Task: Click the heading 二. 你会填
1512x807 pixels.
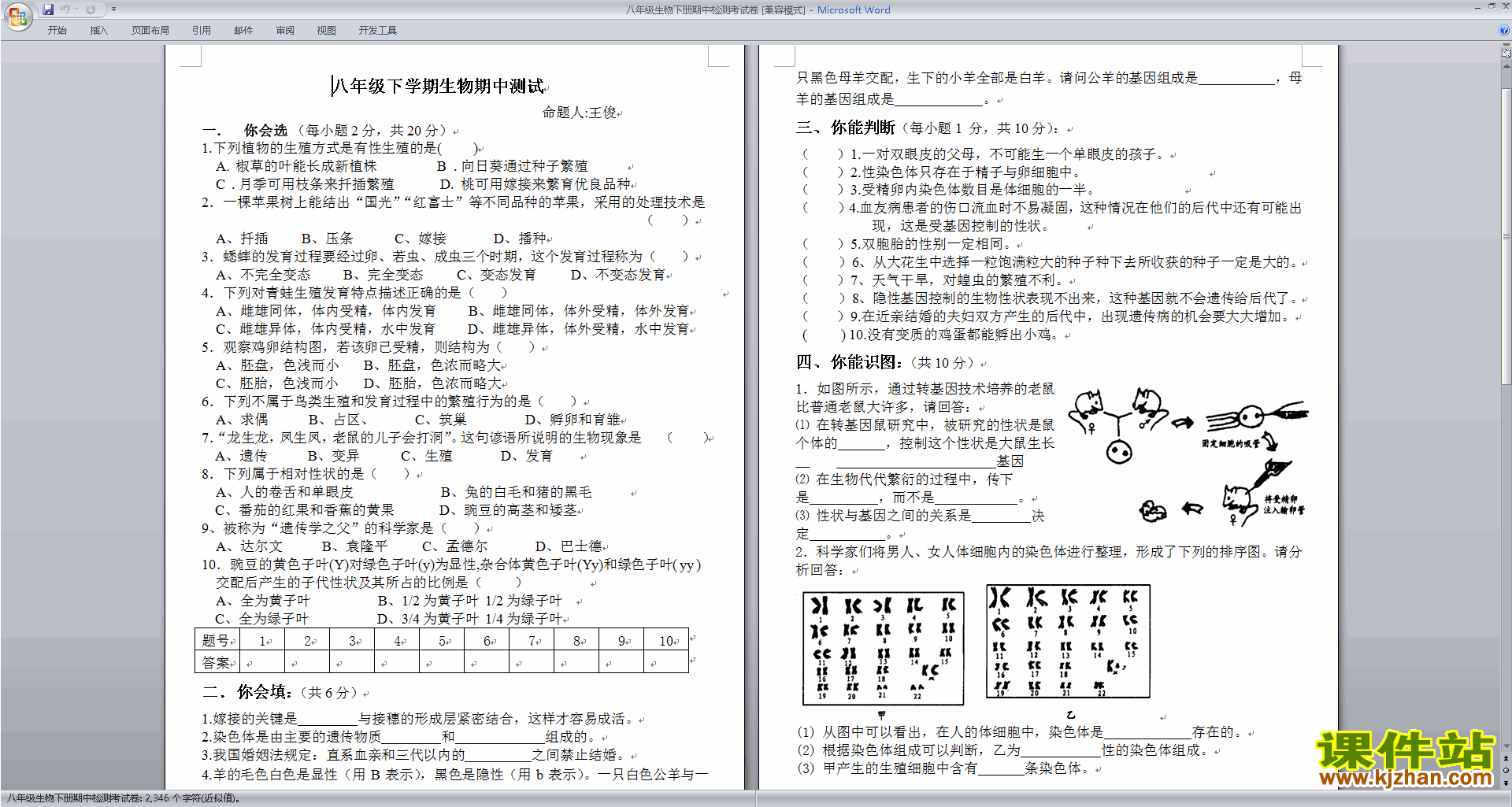Action: (x=247, y=692)
